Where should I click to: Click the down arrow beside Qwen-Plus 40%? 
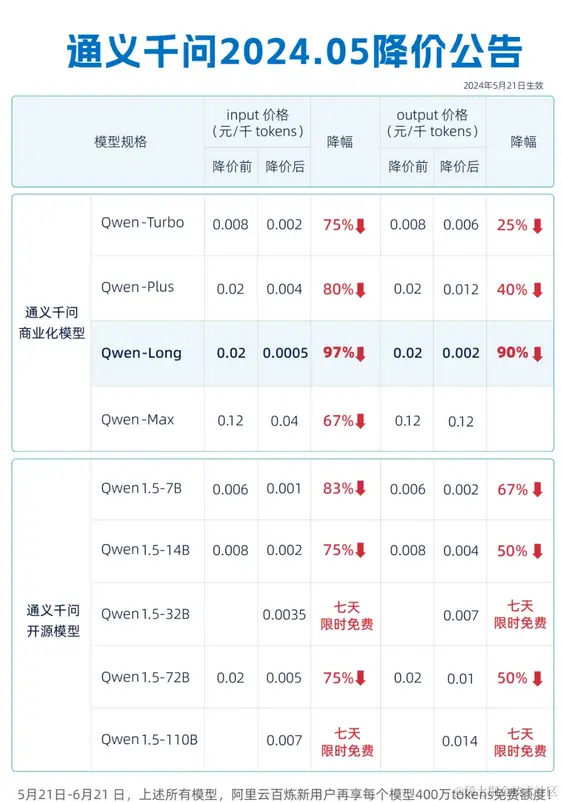[537, 290]
